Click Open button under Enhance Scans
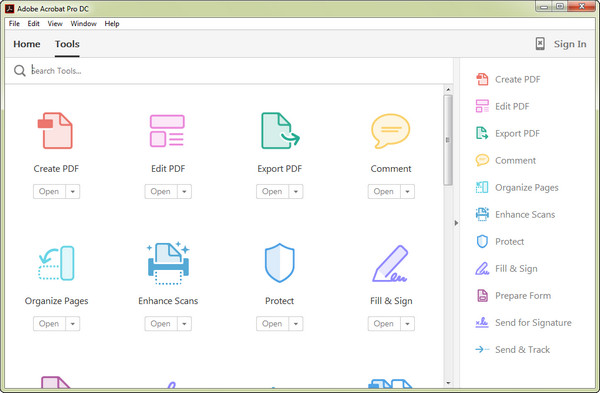600x393 pixels. pyautogui.click(x=161, y=324)
